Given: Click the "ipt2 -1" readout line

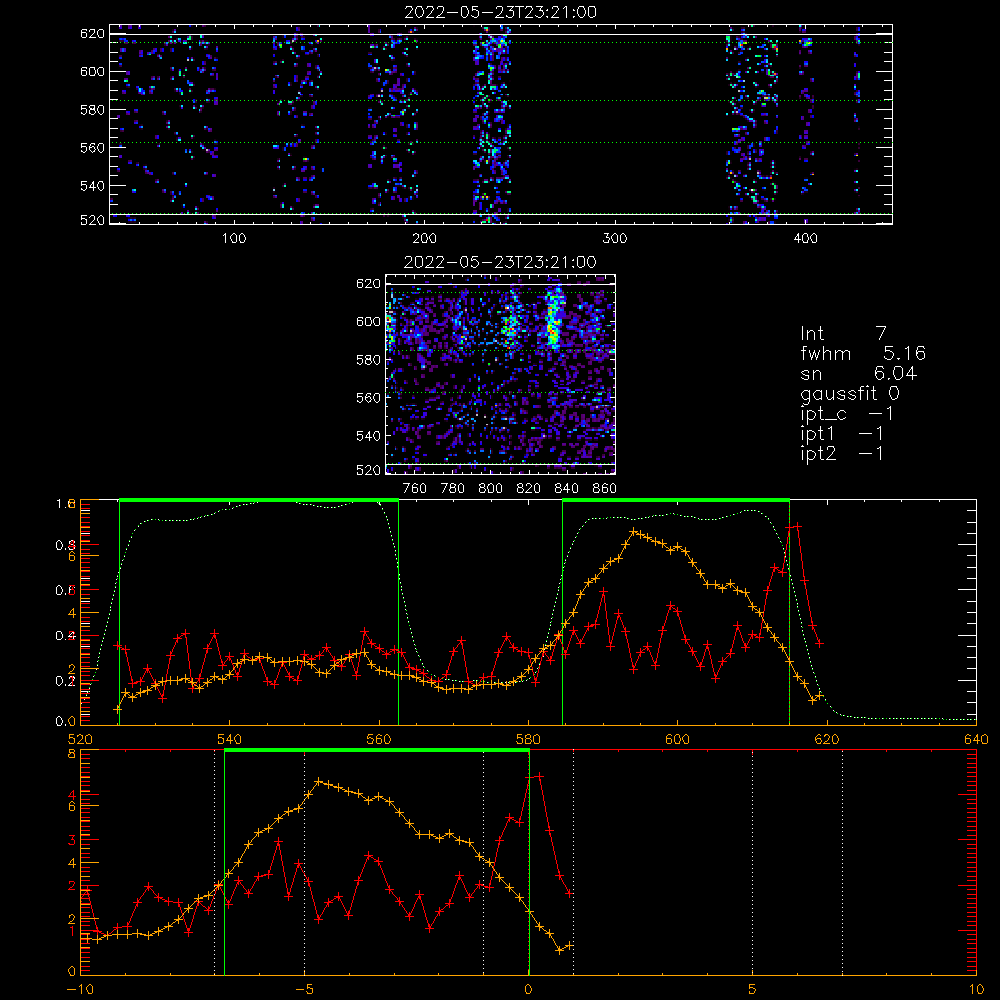Looking at the screenshot, I should coord(842,453).
